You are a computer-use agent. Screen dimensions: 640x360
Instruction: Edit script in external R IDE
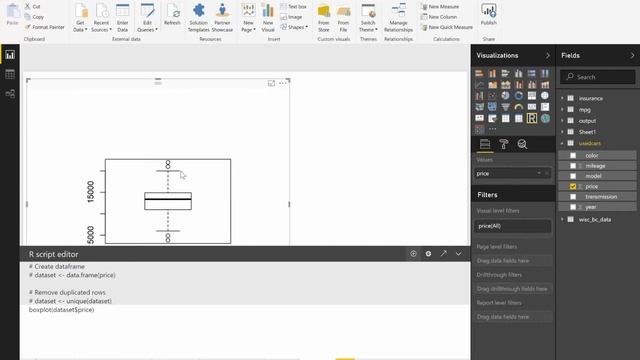[443, 254]
